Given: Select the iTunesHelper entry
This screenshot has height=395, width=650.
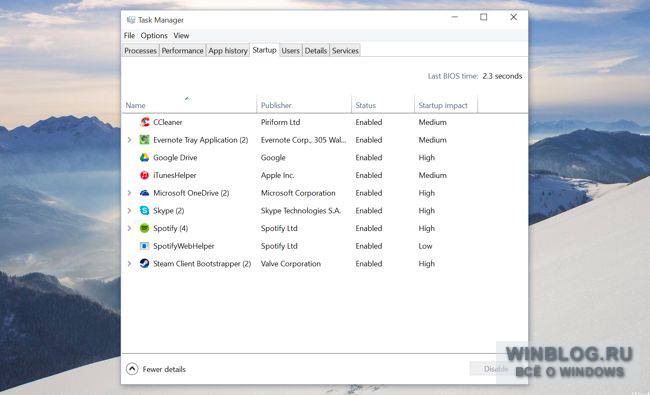Looking at the screenshot, I should [x=175, y=175].
